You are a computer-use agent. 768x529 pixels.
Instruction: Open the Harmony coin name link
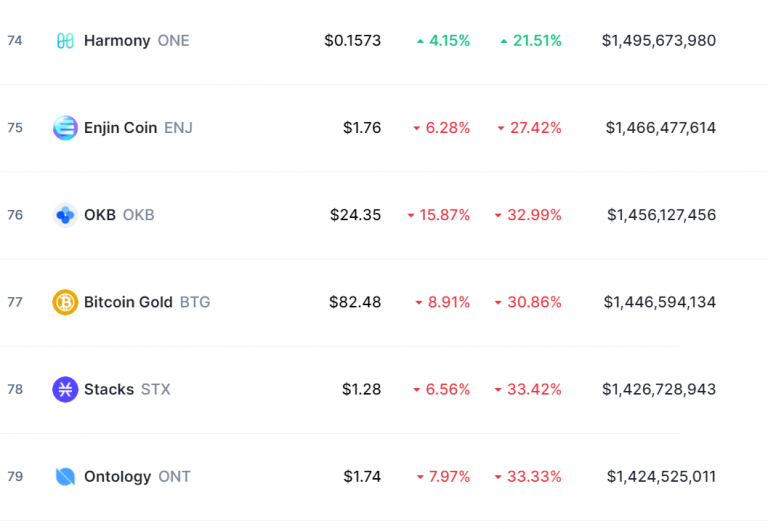point(117,41)
